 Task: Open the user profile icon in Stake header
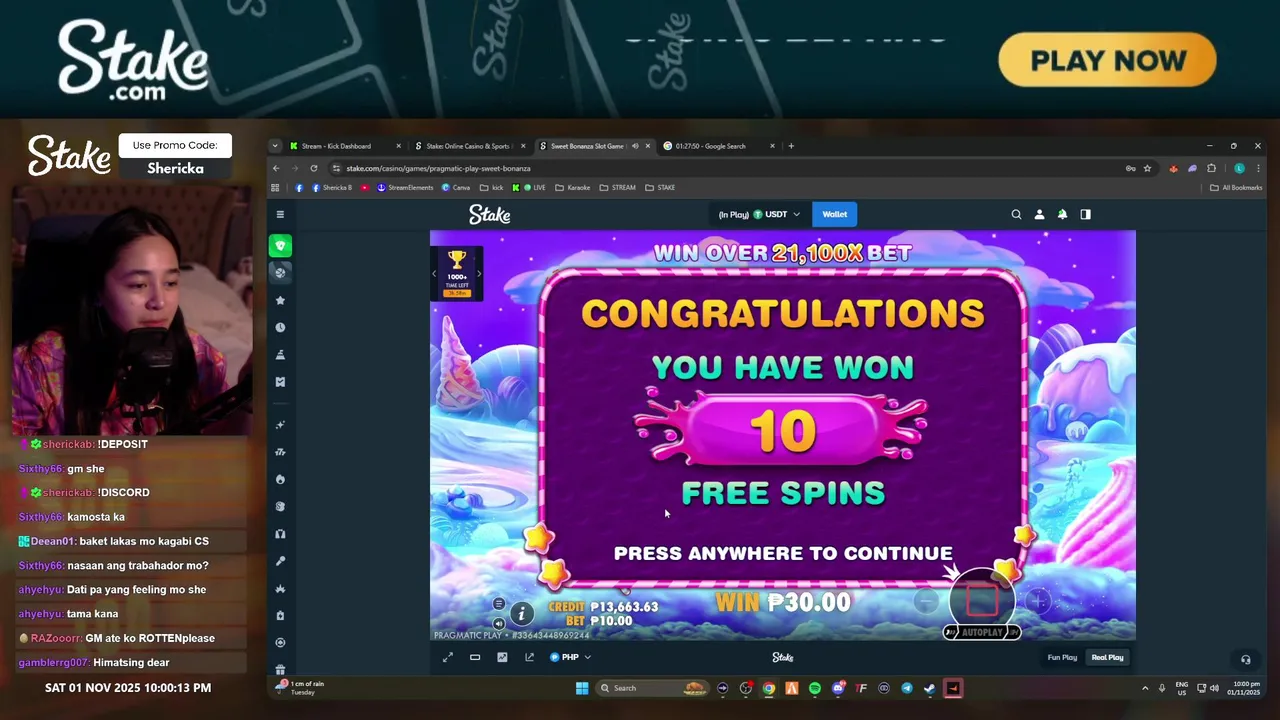pos(1039,214)
